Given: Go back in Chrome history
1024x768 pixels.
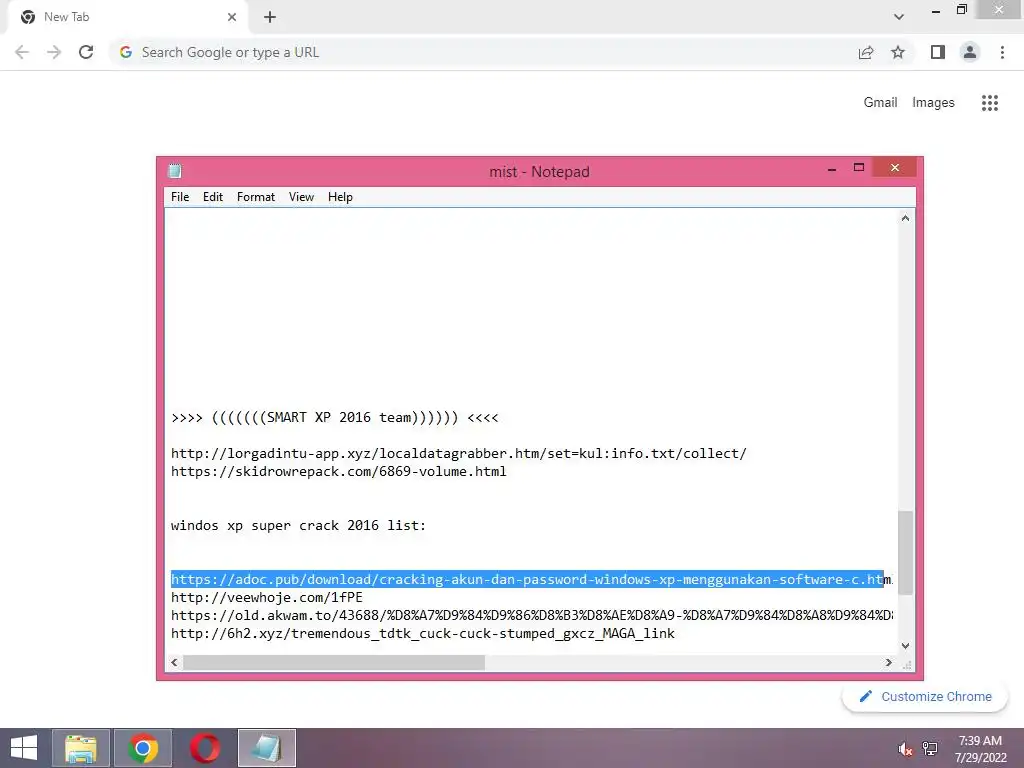Looking at the screenshot, I should 22,52.
